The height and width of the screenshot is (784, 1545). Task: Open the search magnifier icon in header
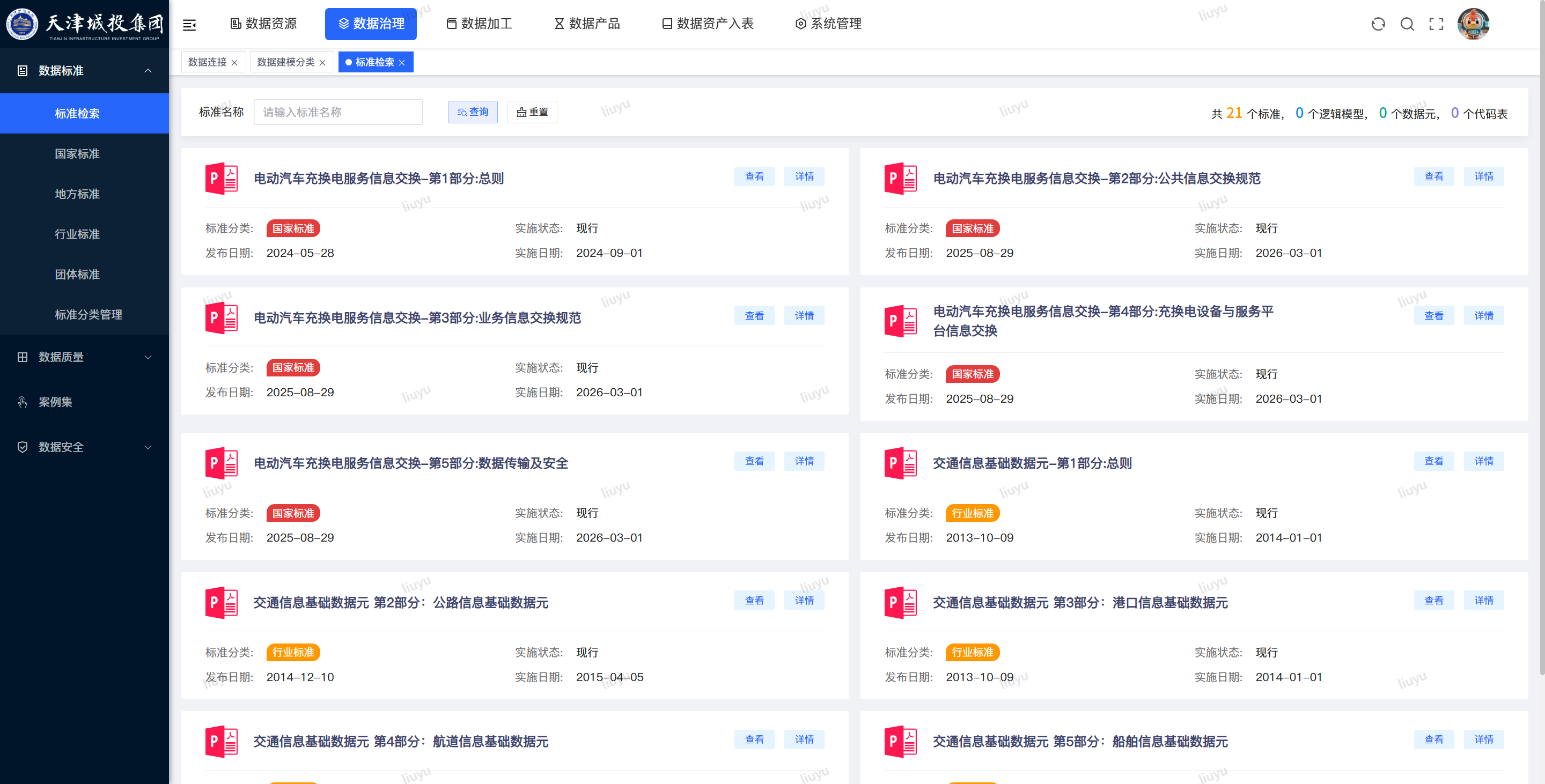point(1407,24)
